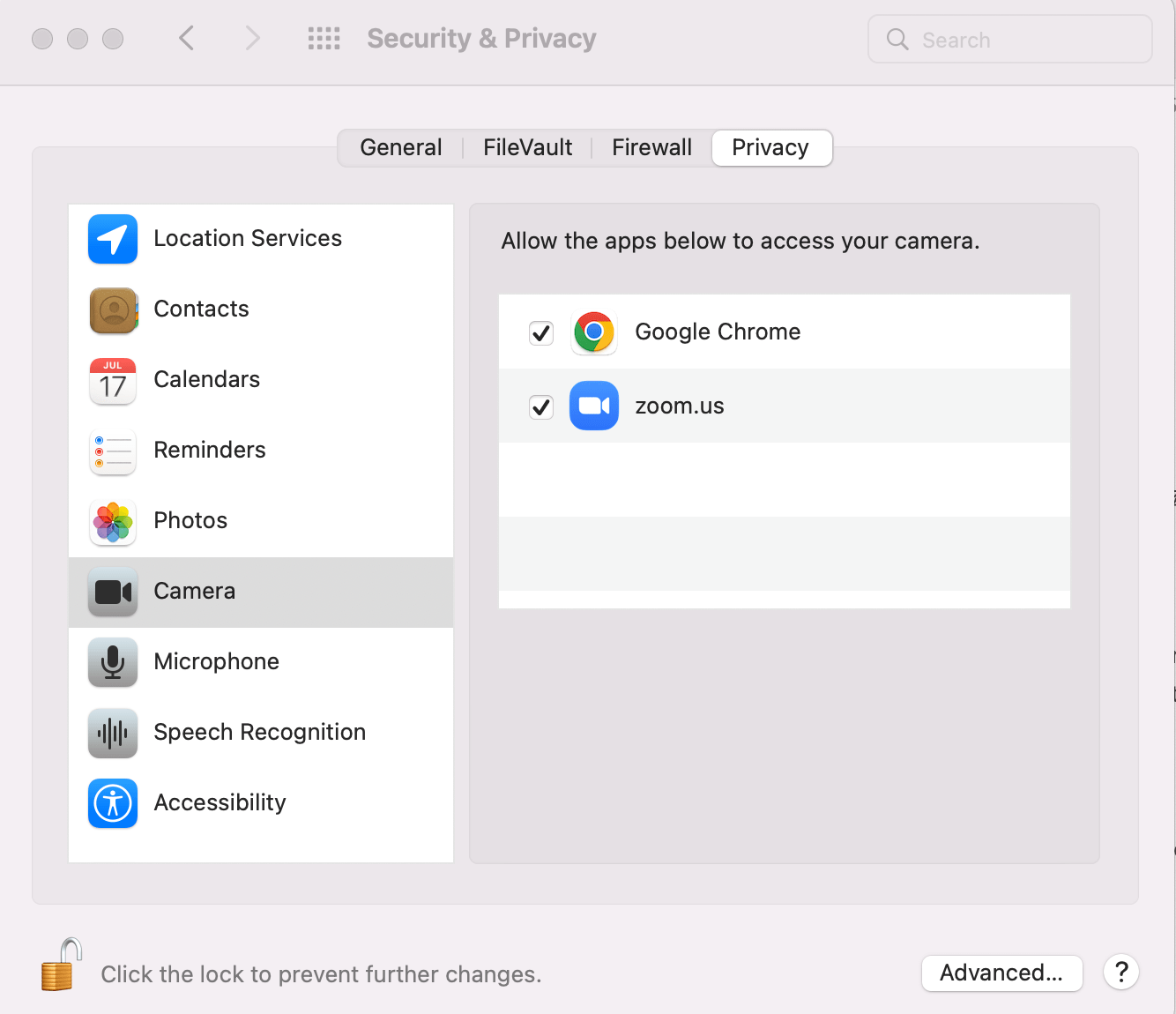Uncheck camera access for zoom.us
The height and width of the screenshot is (1014, 1176).
[x=541, y=406]
